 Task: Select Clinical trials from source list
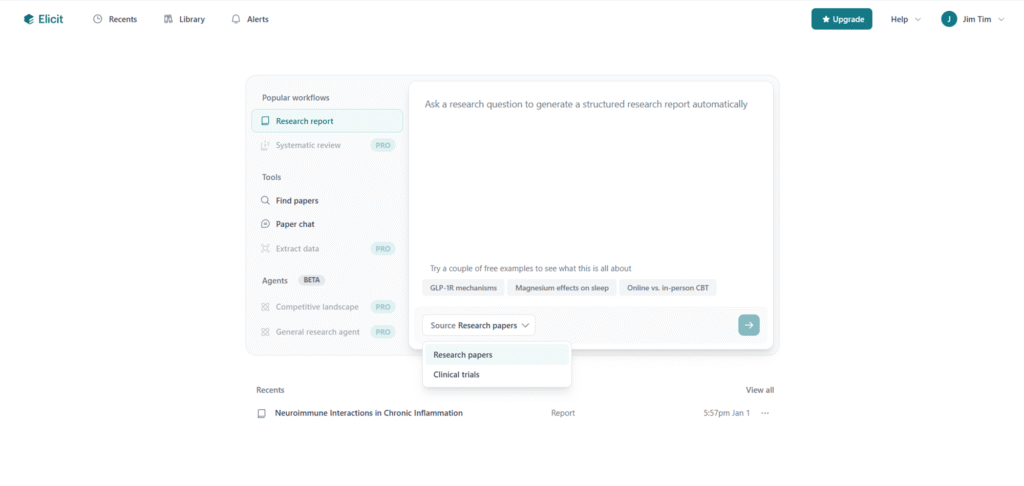[x=456, y=375]
